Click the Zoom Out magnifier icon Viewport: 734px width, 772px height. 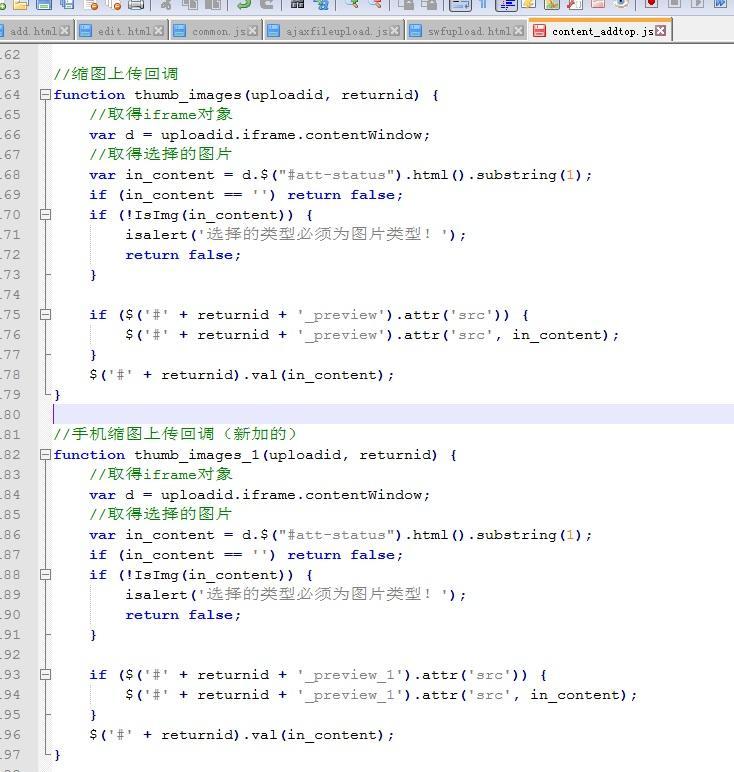(375, 4)
